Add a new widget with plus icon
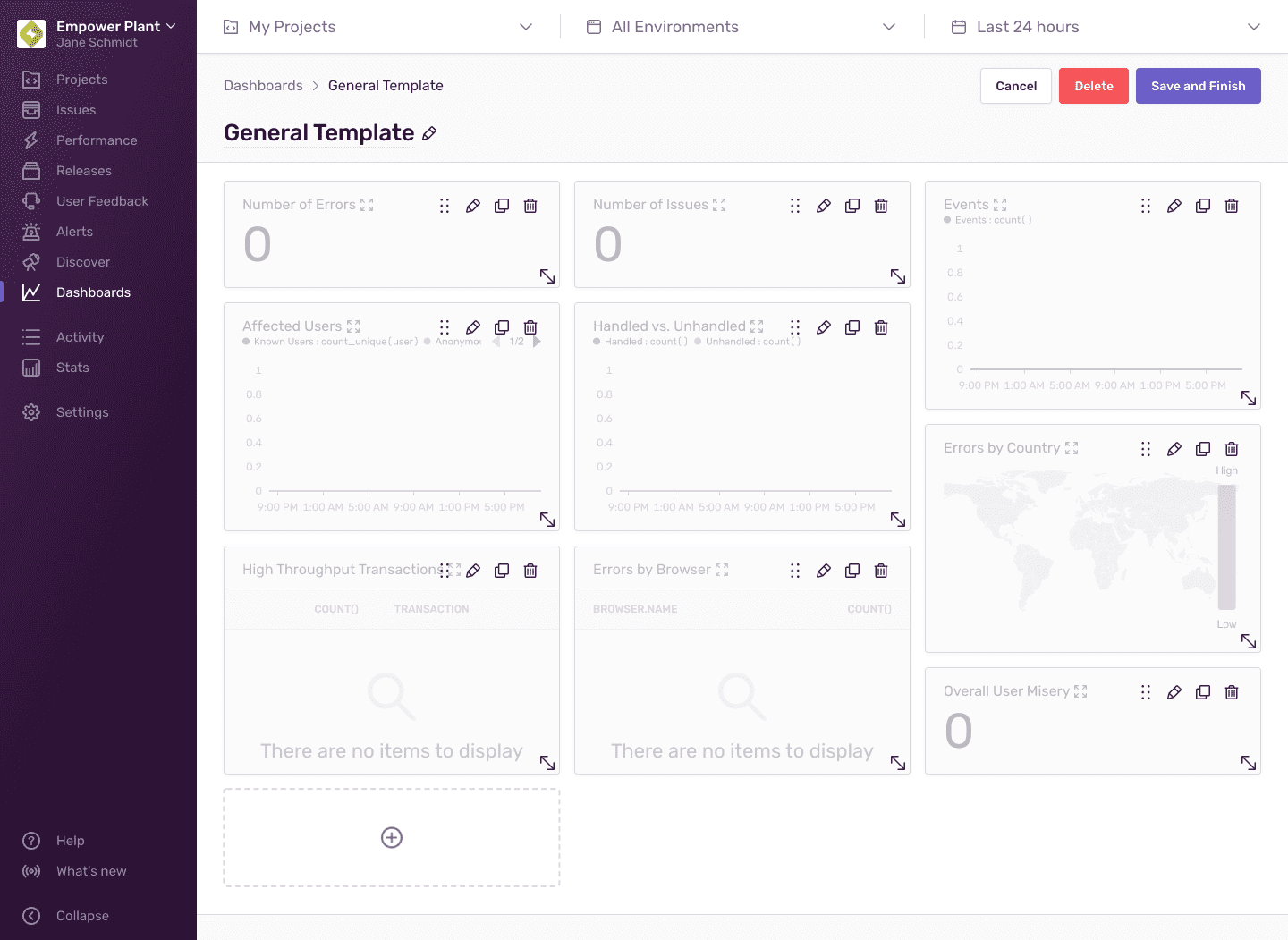 click(x=392, y=837)
